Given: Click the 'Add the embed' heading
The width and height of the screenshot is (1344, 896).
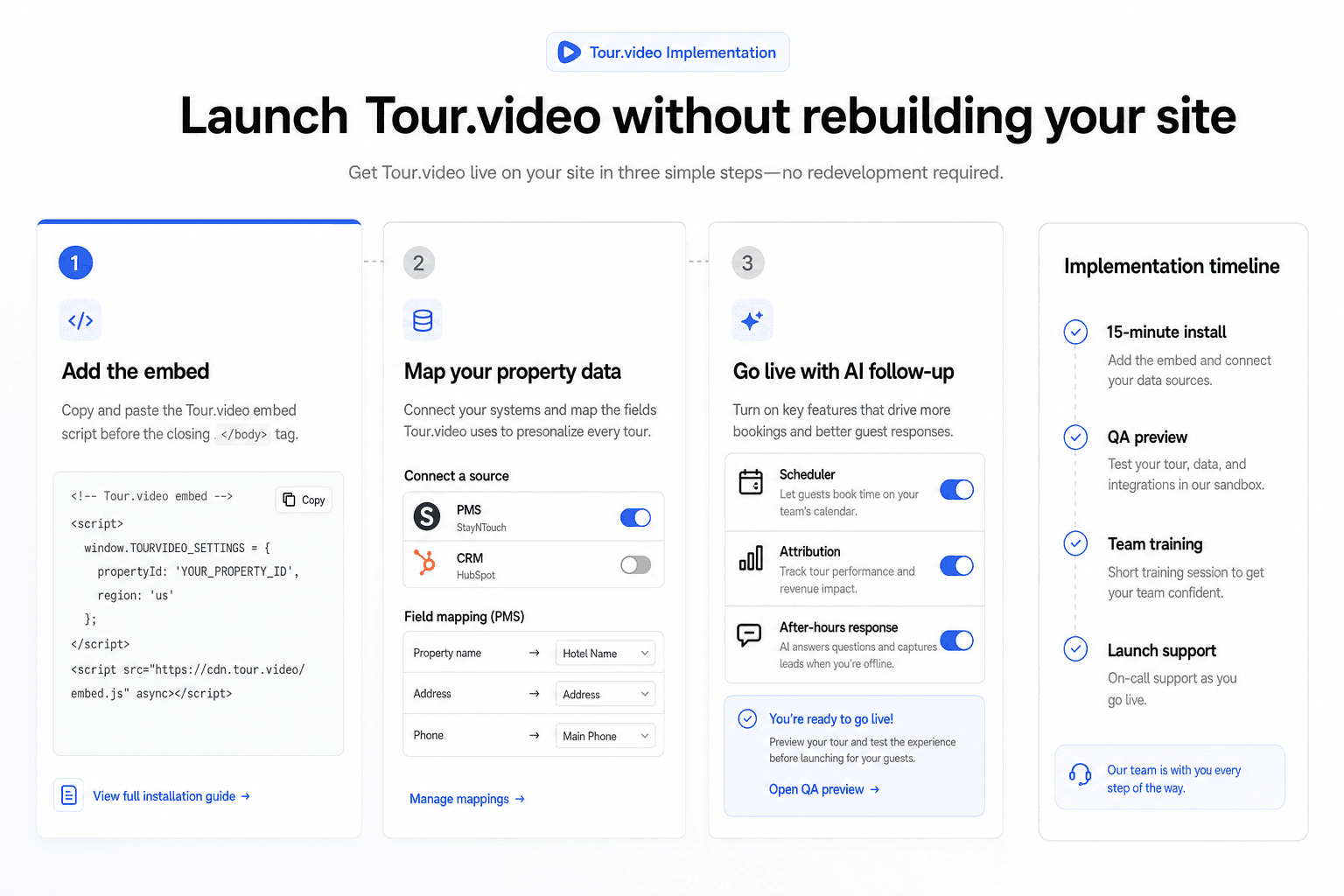Looking at the screenshot, I should [136, 371].
